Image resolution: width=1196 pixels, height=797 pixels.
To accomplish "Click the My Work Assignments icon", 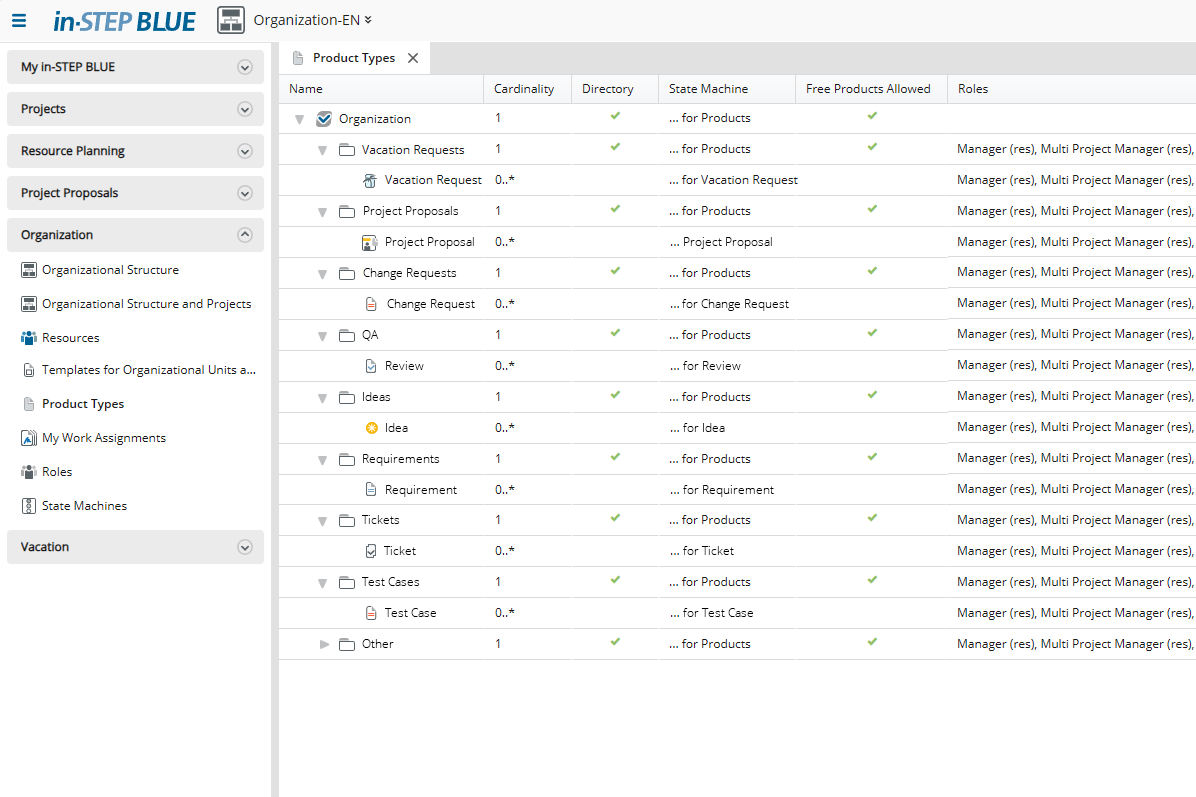I will coord(28,437).
